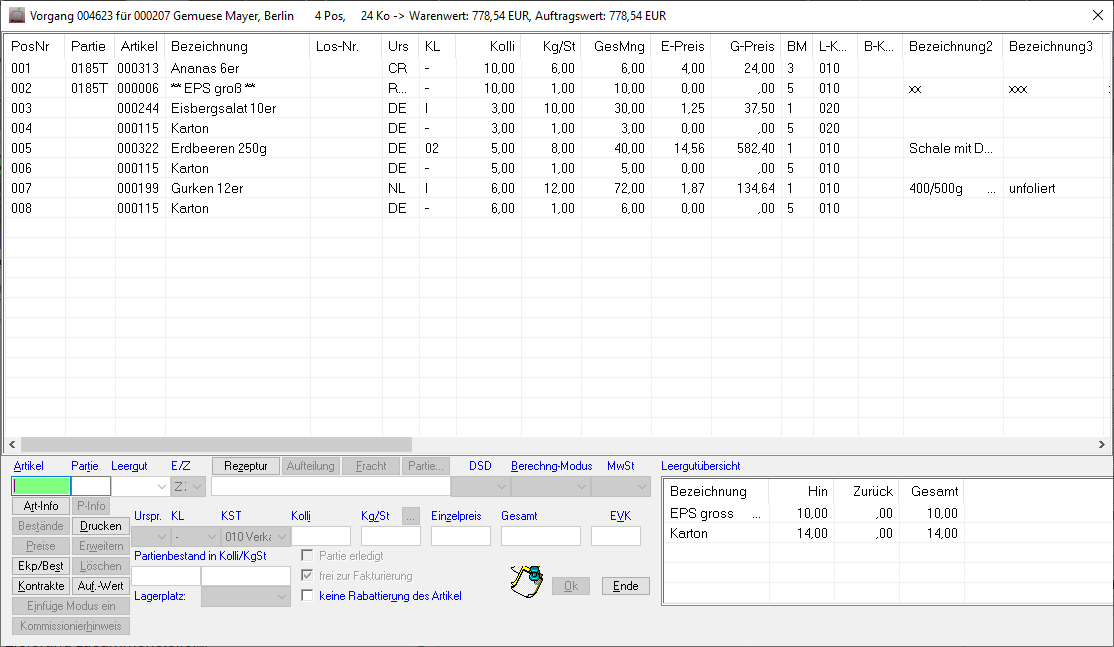Screen dimensions: 1114x647
Task: Click the Bezeichnung column header
Action: [237, 47]
